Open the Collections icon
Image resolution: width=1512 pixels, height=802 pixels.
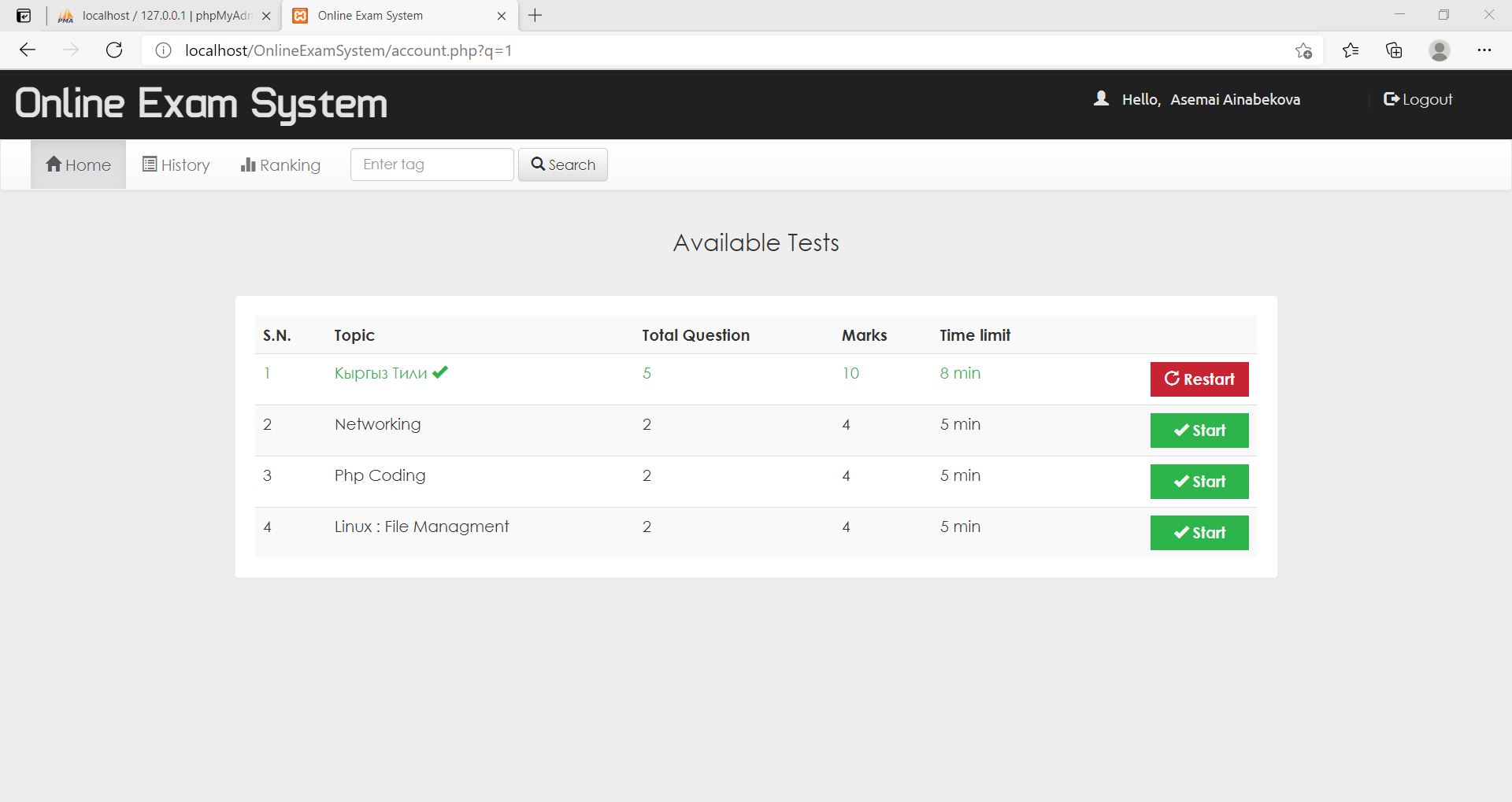click(1394, 50)
